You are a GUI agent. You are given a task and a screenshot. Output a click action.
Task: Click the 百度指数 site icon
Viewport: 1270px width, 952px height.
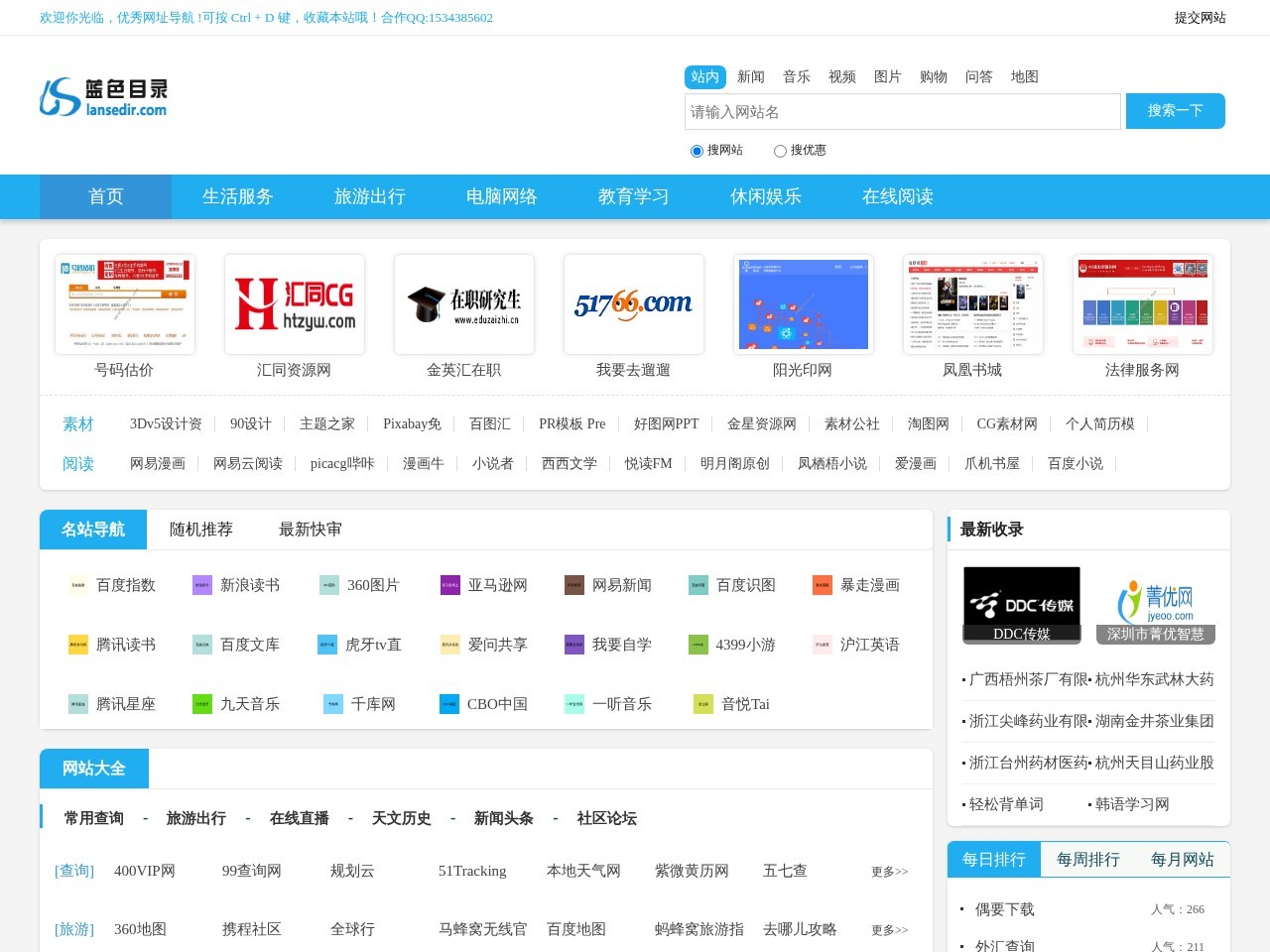[x=78, y=585]
